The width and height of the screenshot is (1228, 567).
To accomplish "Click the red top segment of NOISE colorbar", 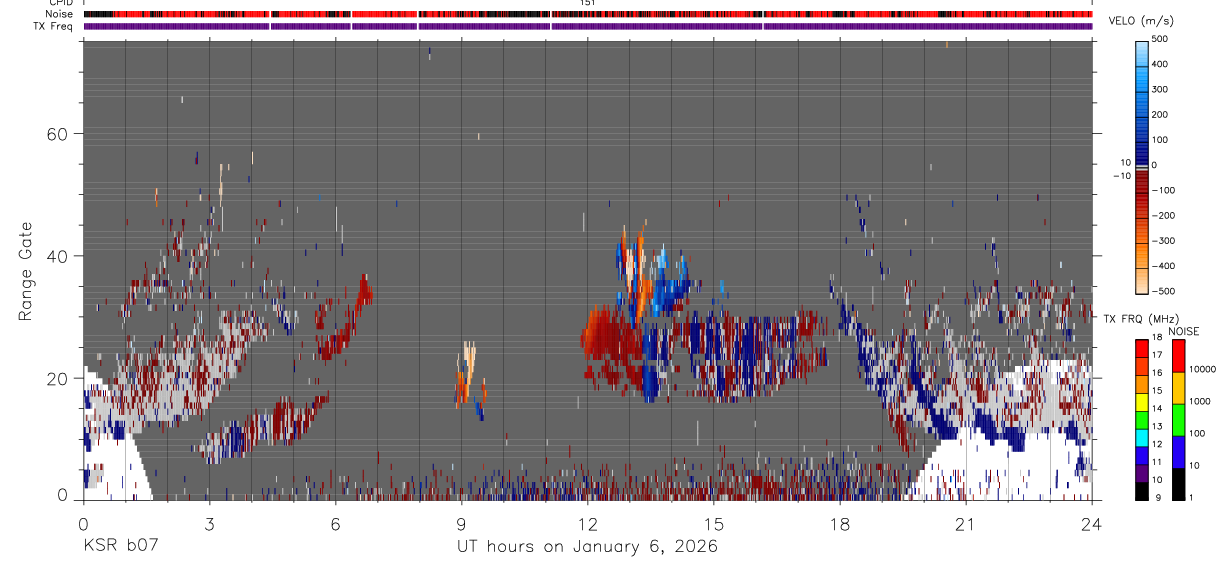I will [x=1179, y=356].
